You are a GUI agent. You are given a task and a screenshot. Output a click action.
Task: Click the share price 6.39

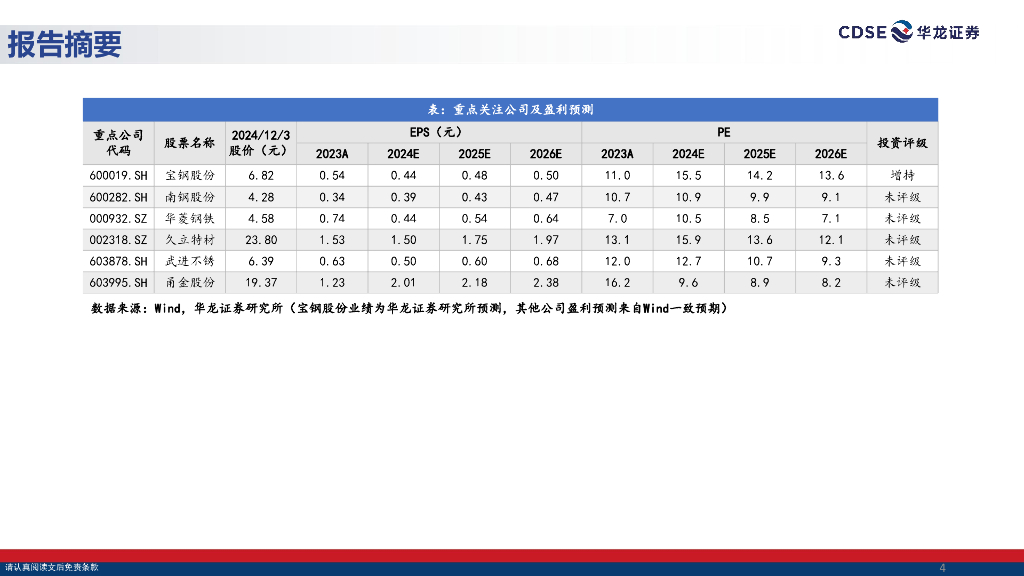click(261, 261)
